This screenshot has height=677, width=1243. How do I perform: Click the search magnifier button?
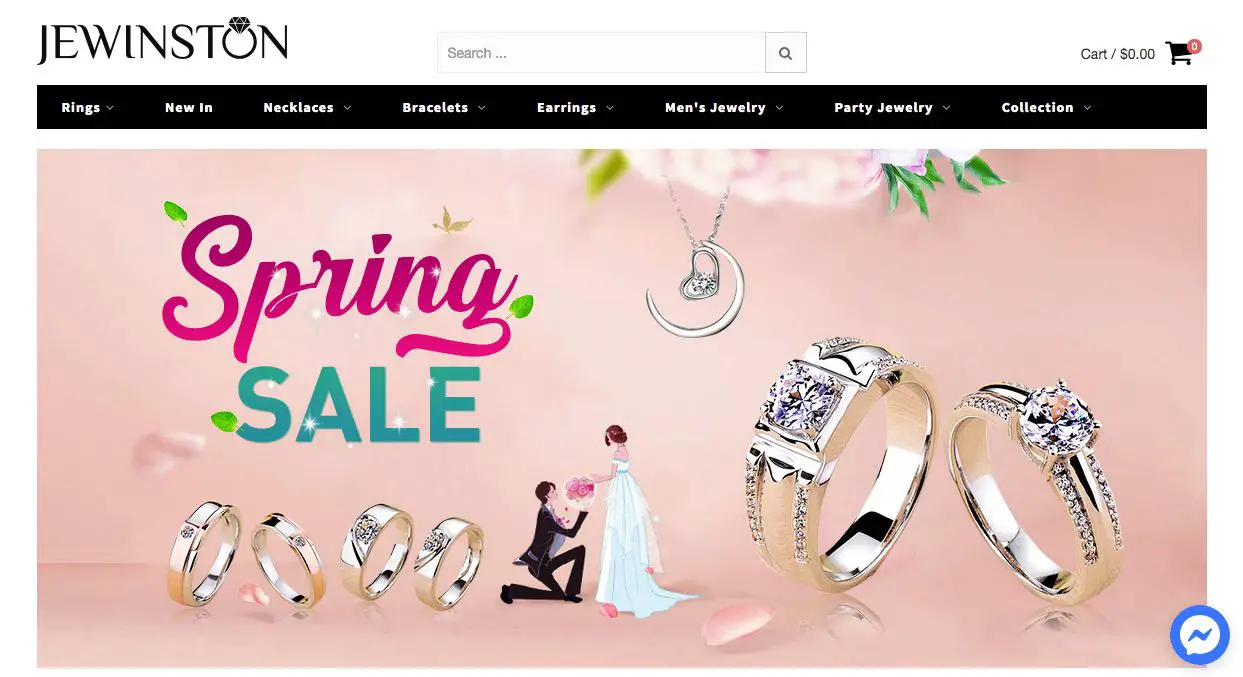[786, 53]
